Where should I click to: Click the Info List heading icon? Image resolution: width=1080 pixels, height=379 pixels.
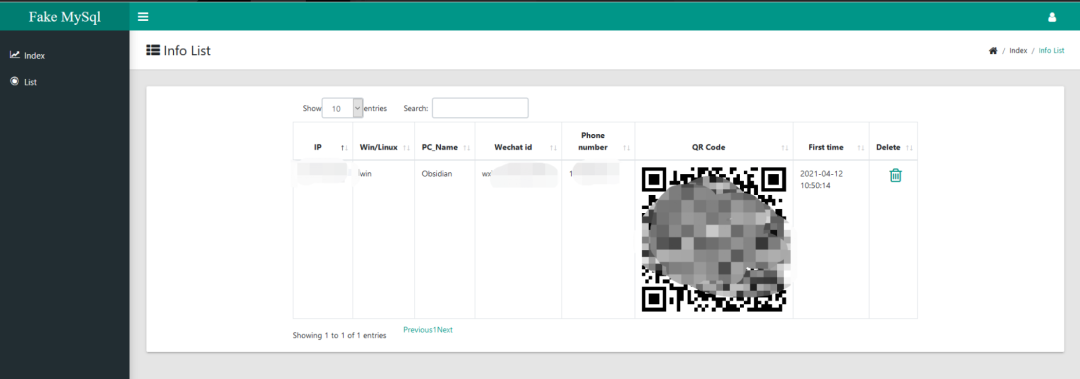click(153, 50)
